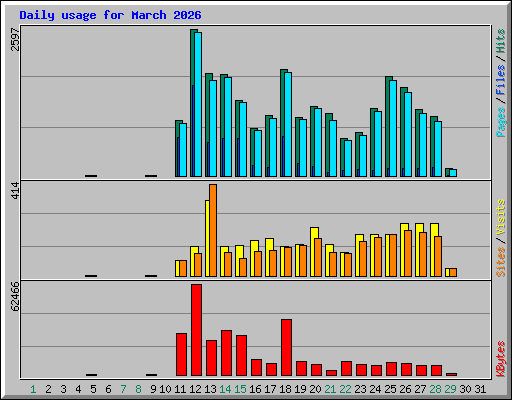
Task: Click the tallest hits bar for day 12
Action: [192, 103]
